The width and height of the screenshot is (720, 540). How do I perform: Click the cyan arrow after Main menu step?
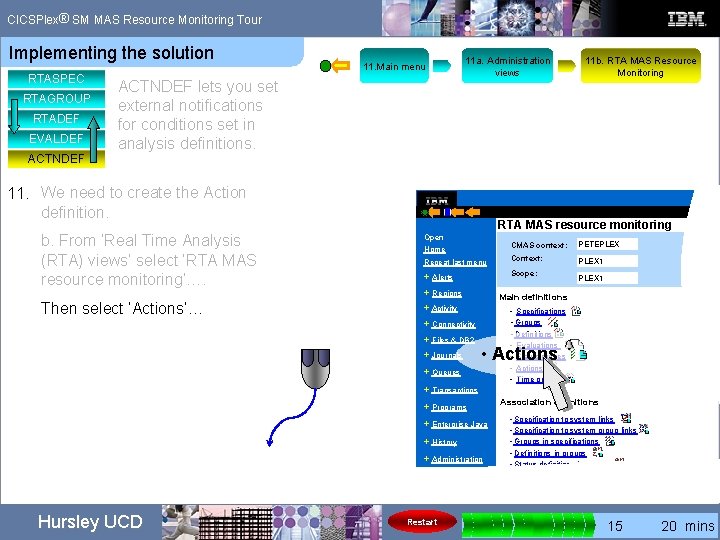(x=442, y=66)
